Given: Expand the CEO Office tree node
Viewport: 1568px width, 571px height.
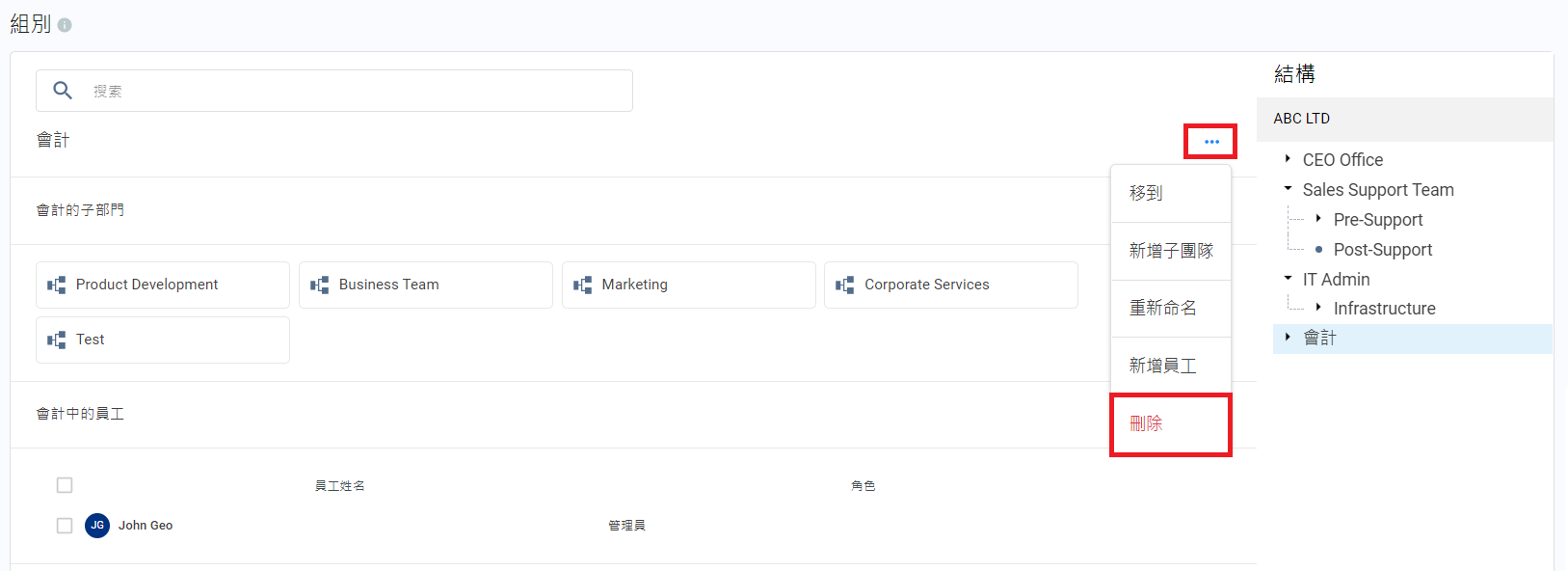Looking at the screenshot, I should pyautogui.click(x=1288, y=159).
